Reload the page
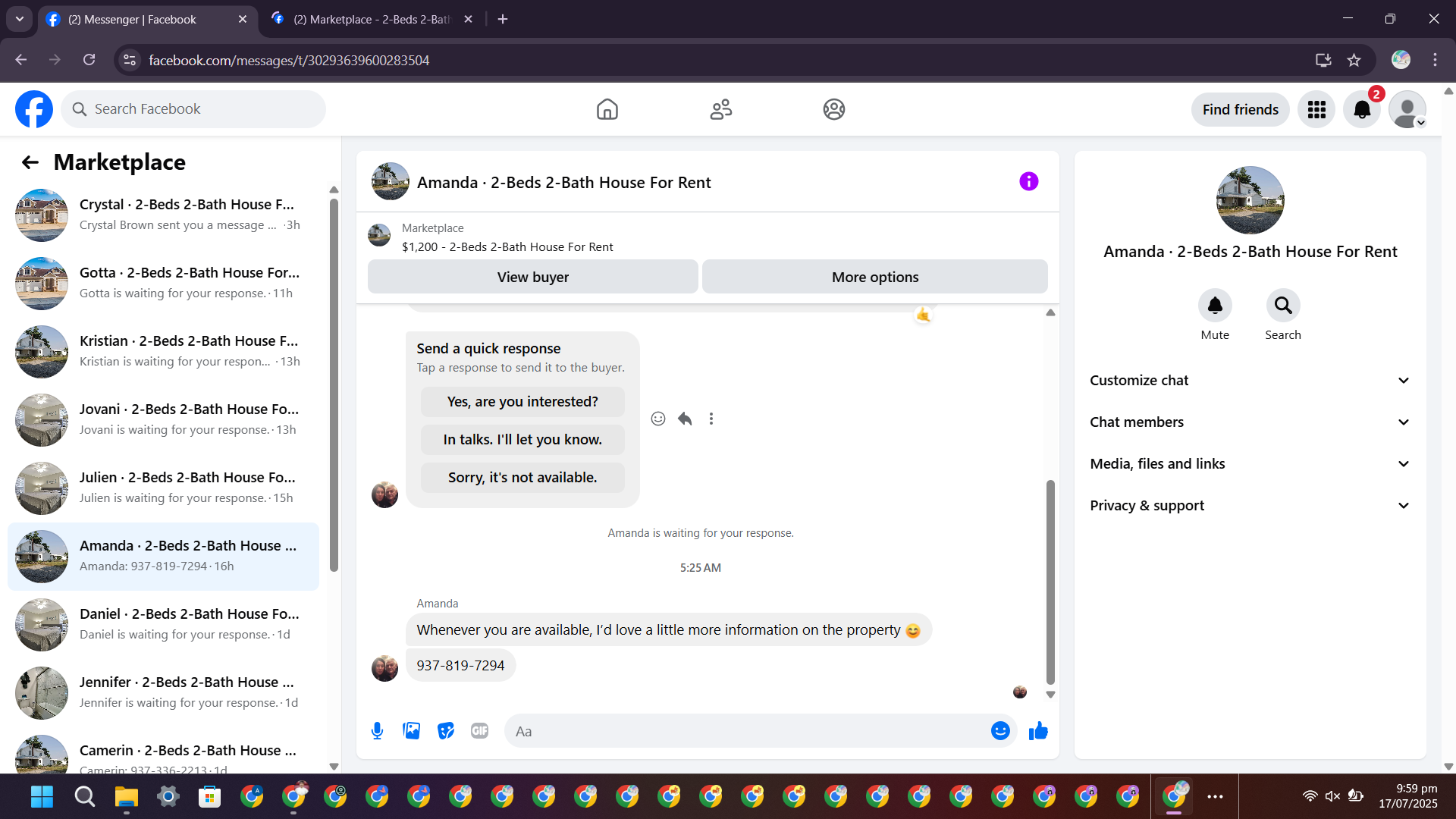Image resolution: width=1456 pixels, height=819 pixels. point(89,60)
